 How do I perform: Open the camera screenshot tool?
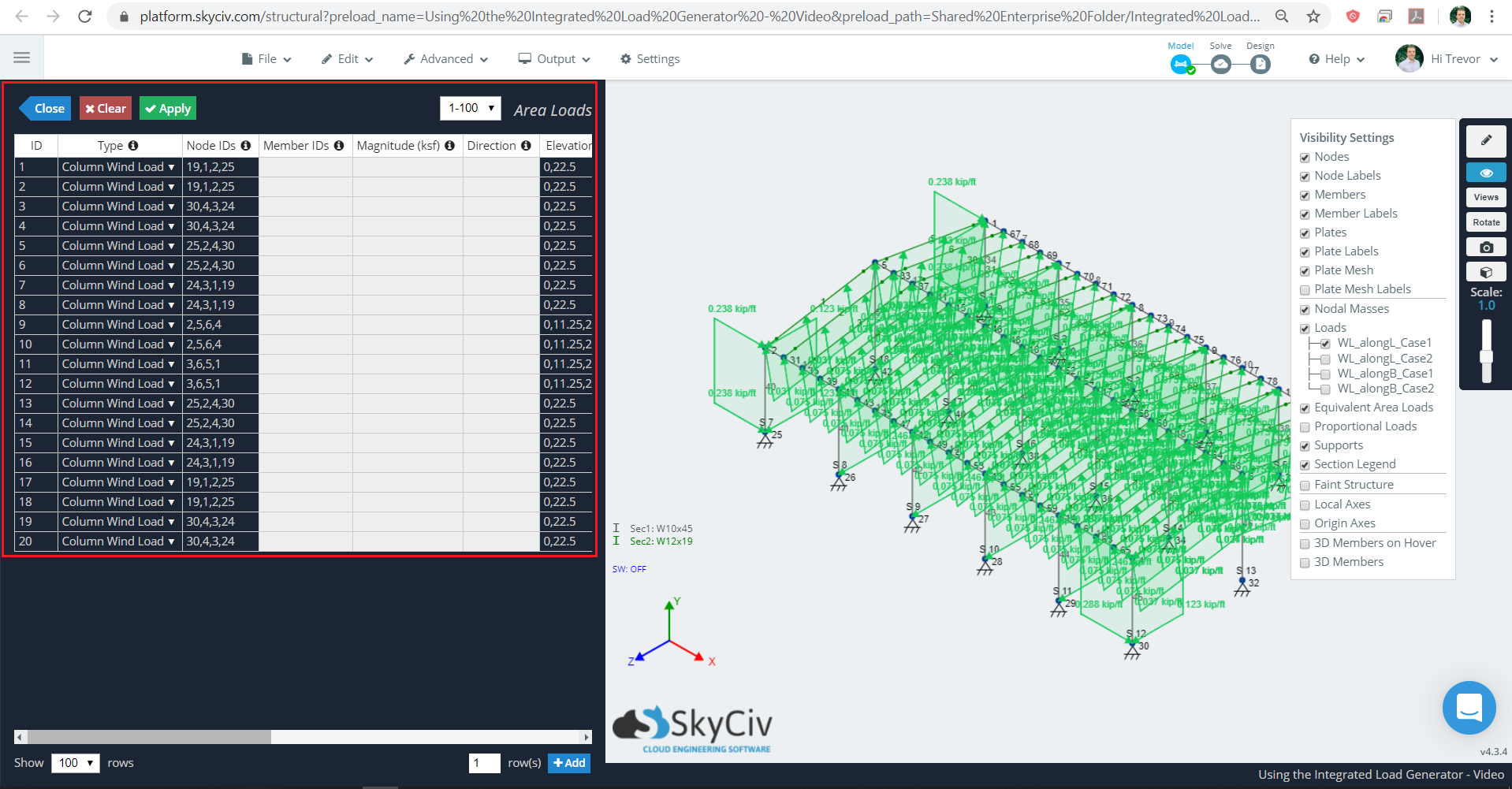pos(1485,247)
